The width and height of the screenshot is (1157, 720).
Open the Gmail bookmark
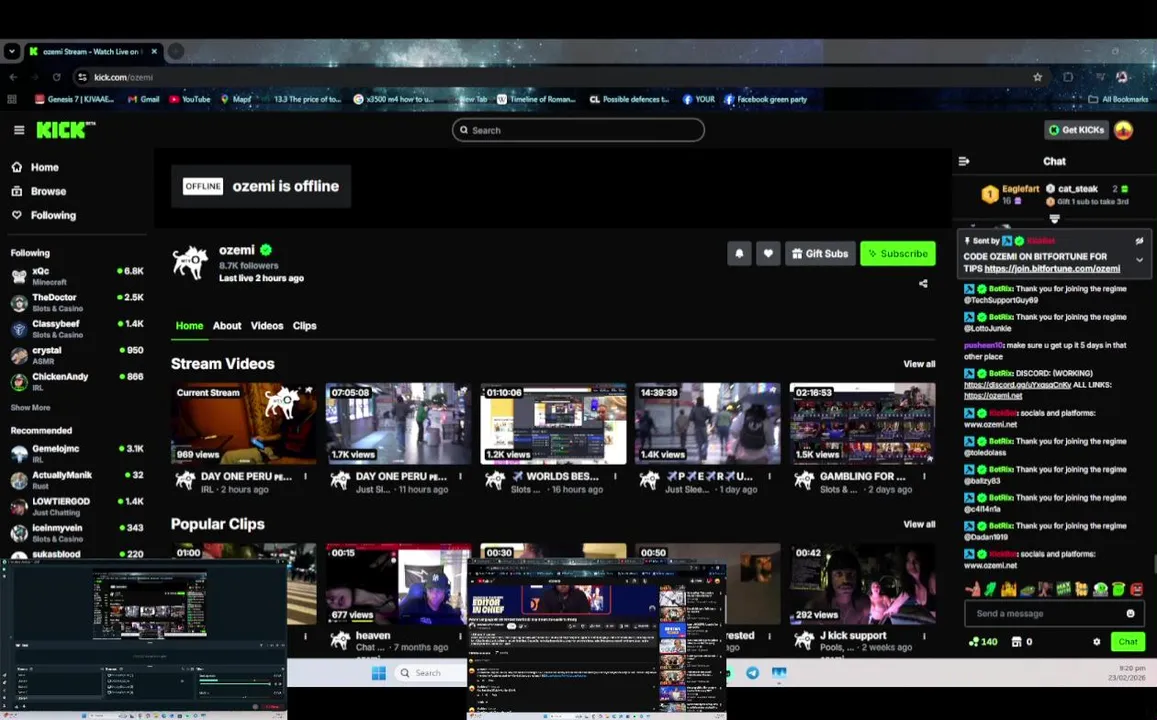click(143, 99)
